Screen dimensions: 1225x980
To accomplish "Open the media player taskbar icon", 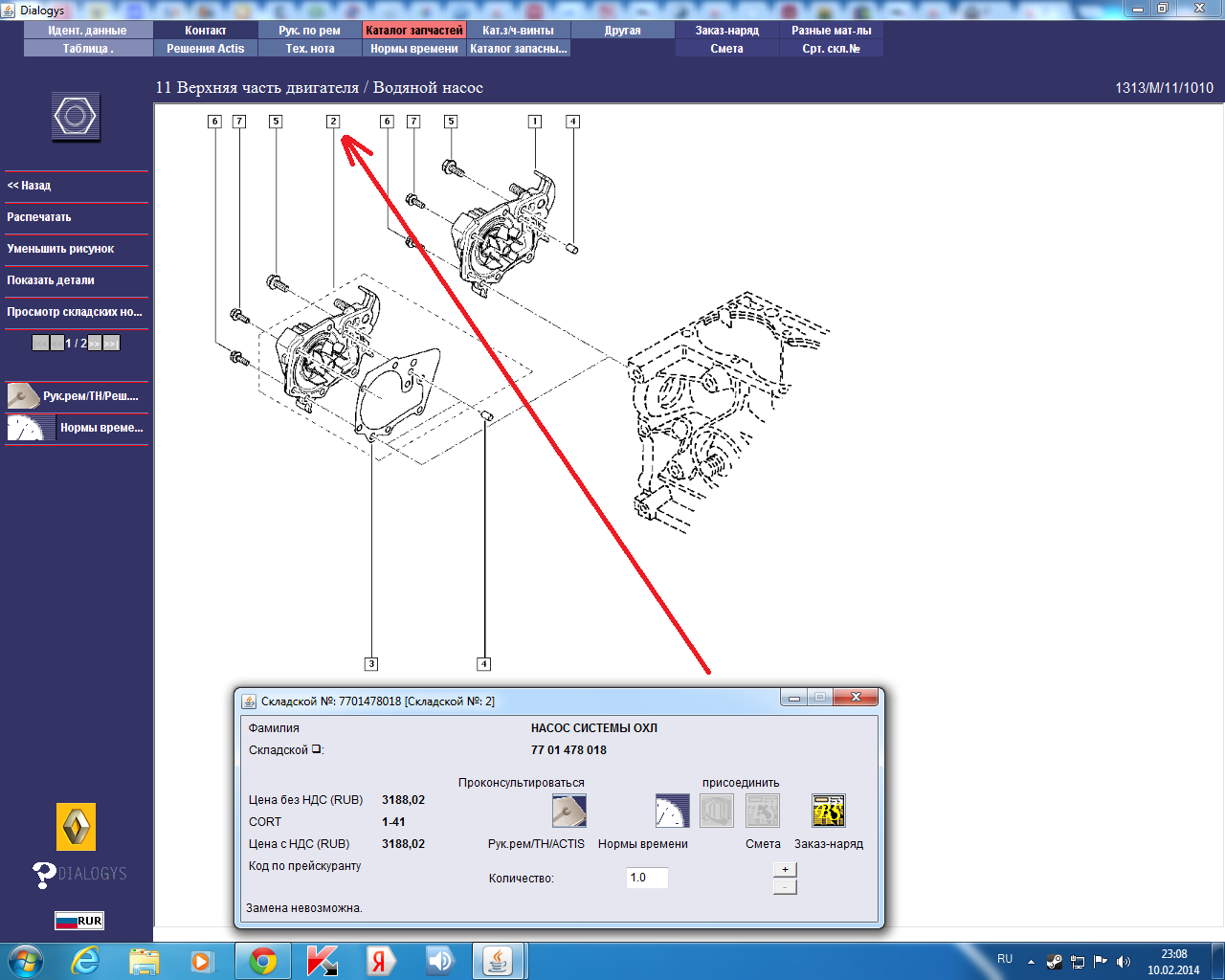I will (x=202, y=961).
